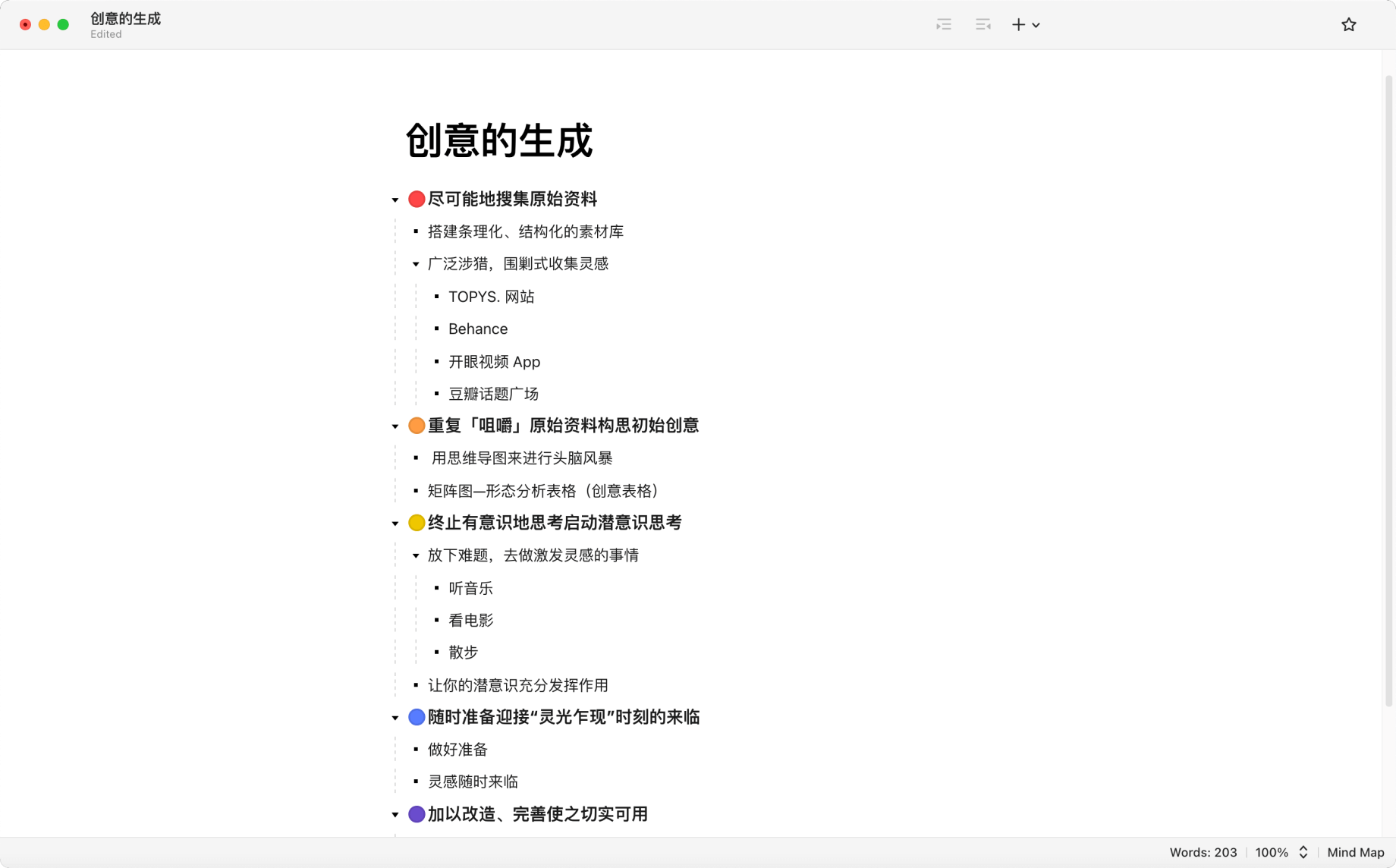Collapse the 尽可能地搜集原始资料 disclosure triangle
Viewport: 1396px width, 868px height.
click(395, 199)
